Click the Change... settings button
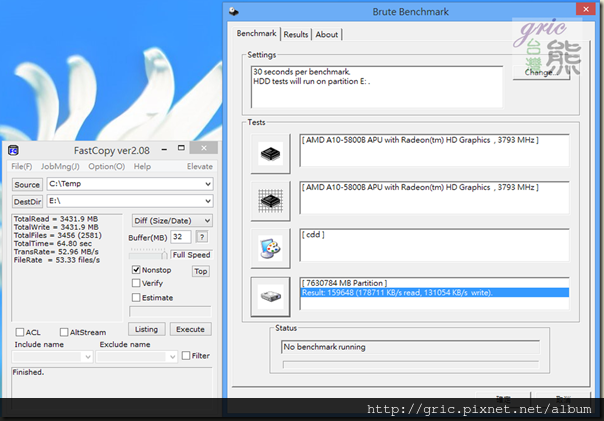 pos(541,72)
